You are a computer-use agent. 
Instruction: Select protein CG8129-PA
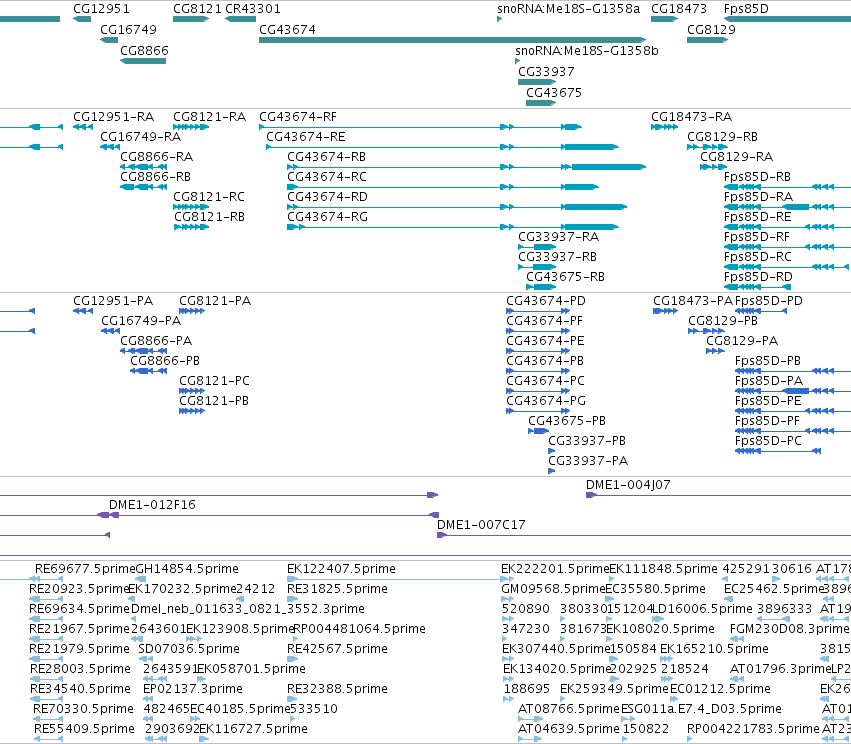[x=742, y=341]
